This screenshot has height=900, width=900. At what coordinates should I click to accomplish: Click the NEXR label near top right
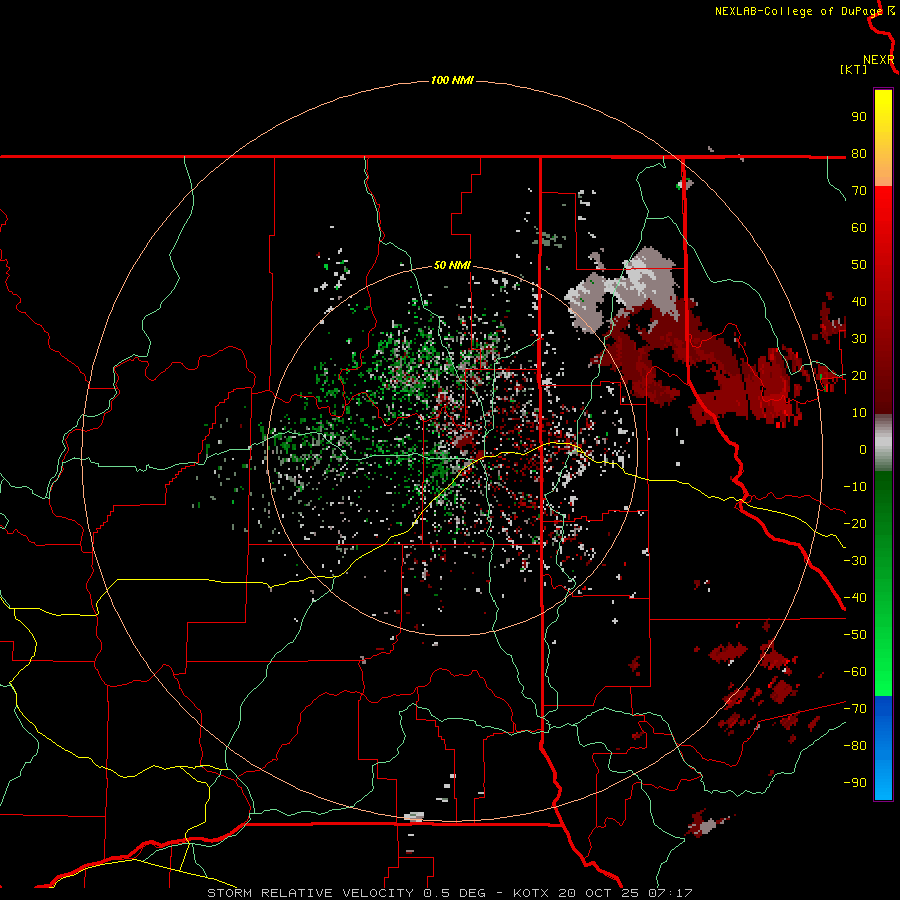click(878, 60)
